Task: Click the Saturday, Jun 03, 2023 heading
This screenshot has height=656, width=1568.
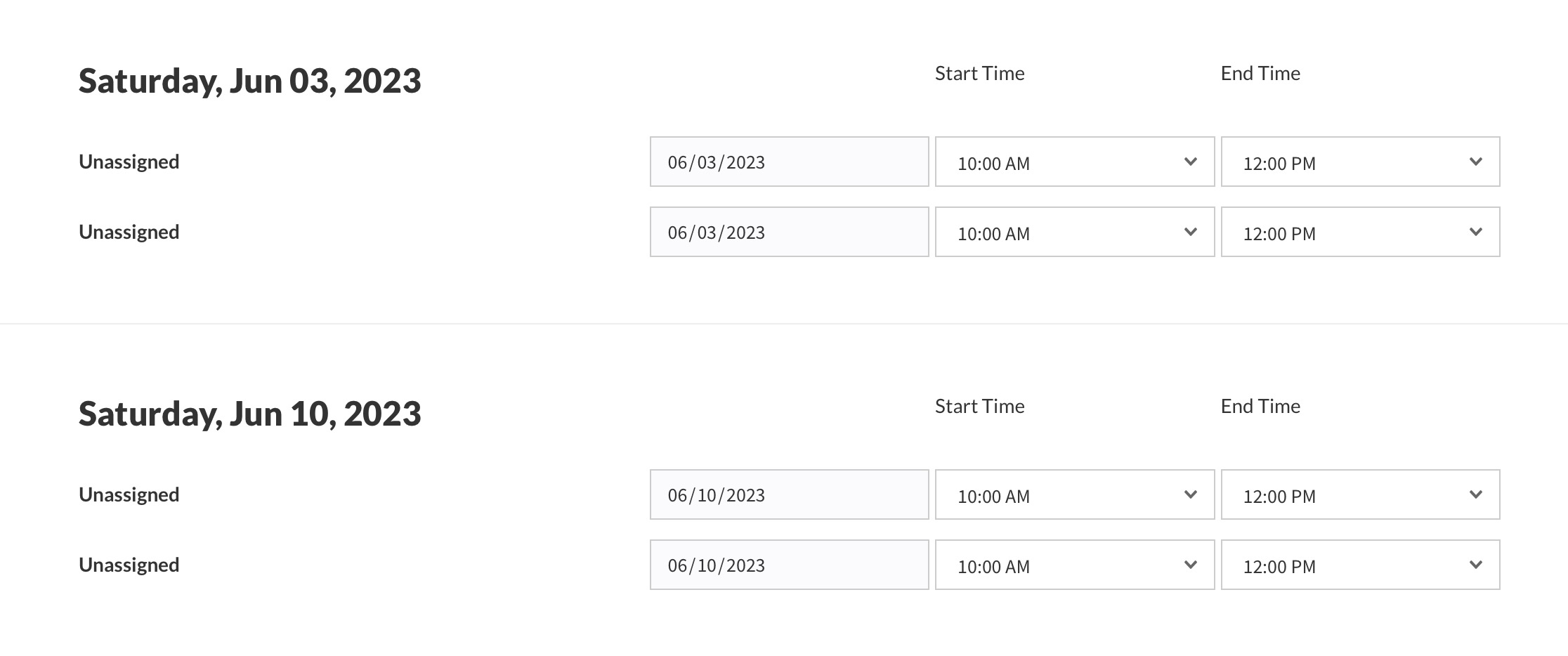Action: tap(249, 81)
